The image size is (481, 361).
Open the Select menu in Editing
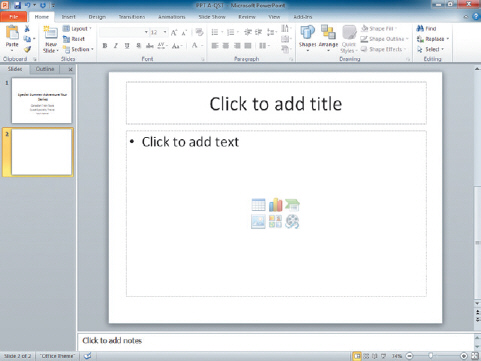tap(430, 49)
